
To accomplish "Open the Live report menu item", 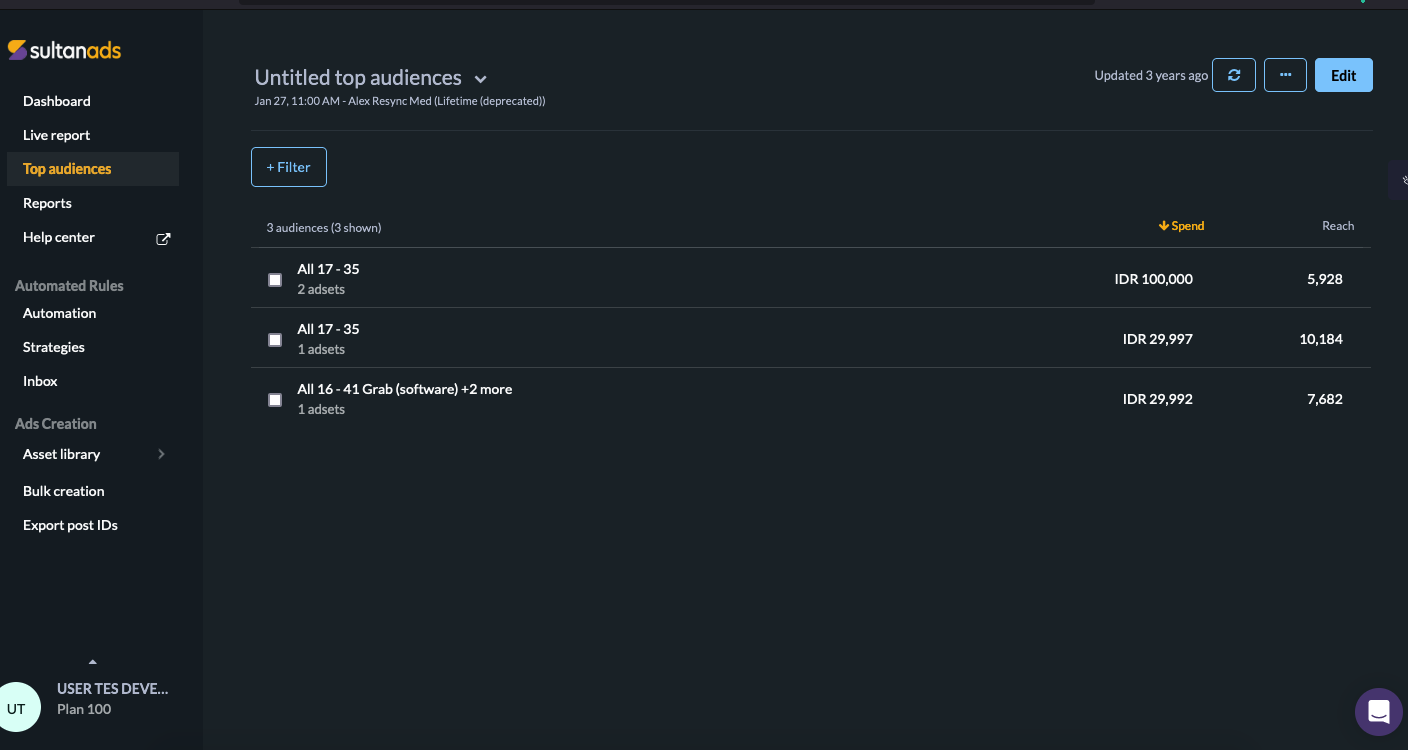I will (x=57, y=135).
